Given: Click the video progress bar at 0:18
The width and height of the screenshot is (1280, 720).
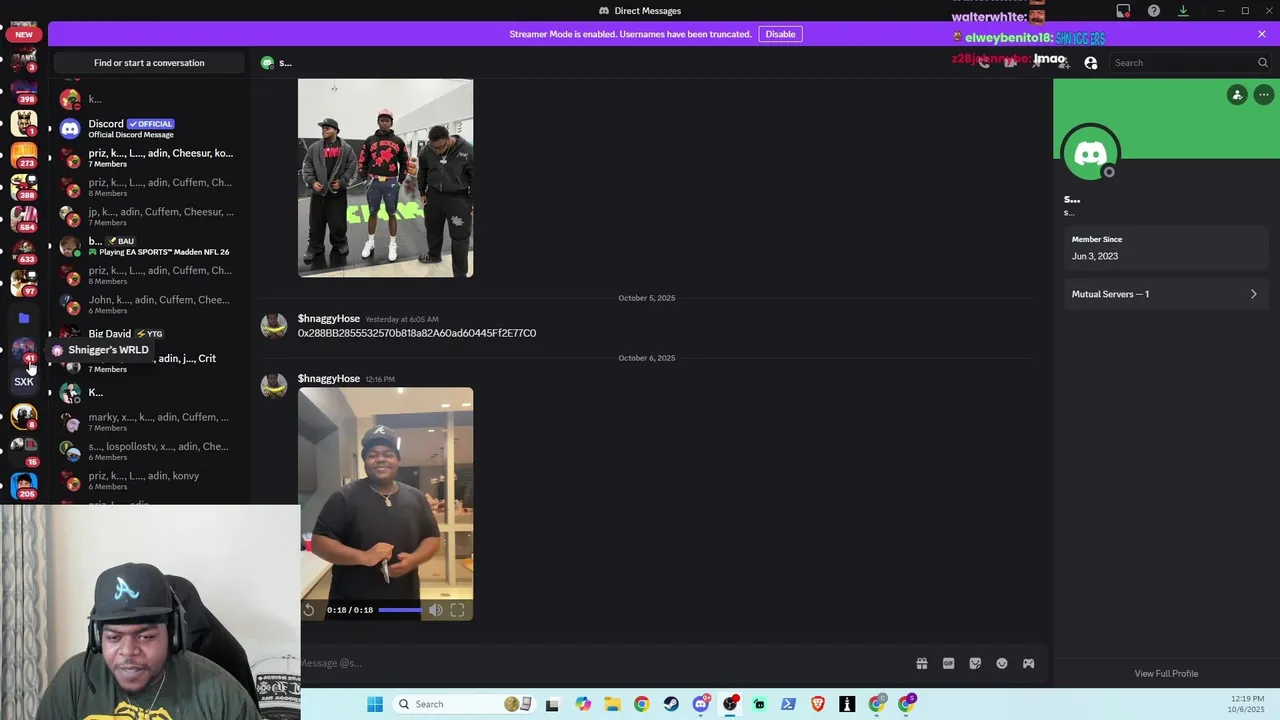Looking at the screenshot, I should 400,610.
